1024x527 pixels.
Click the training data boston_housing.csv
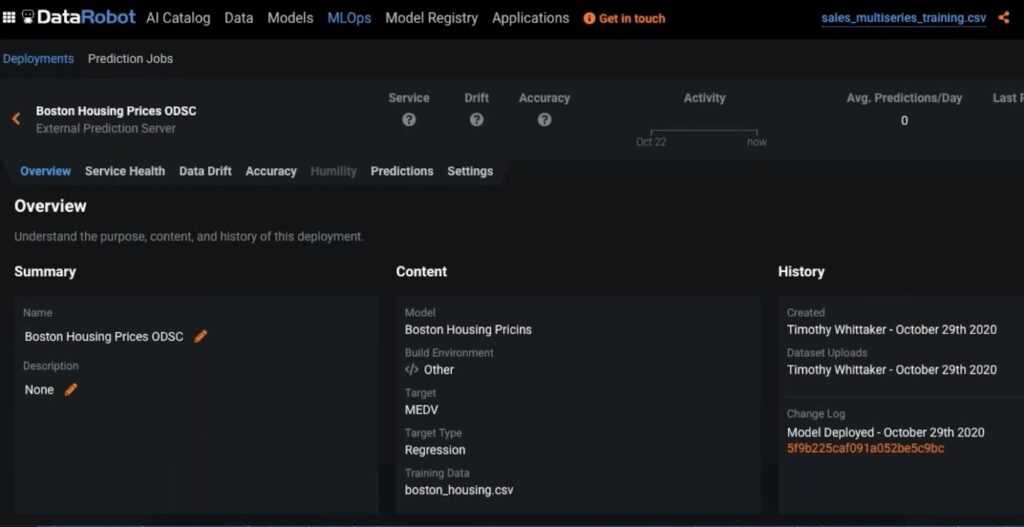coord(459,490)
